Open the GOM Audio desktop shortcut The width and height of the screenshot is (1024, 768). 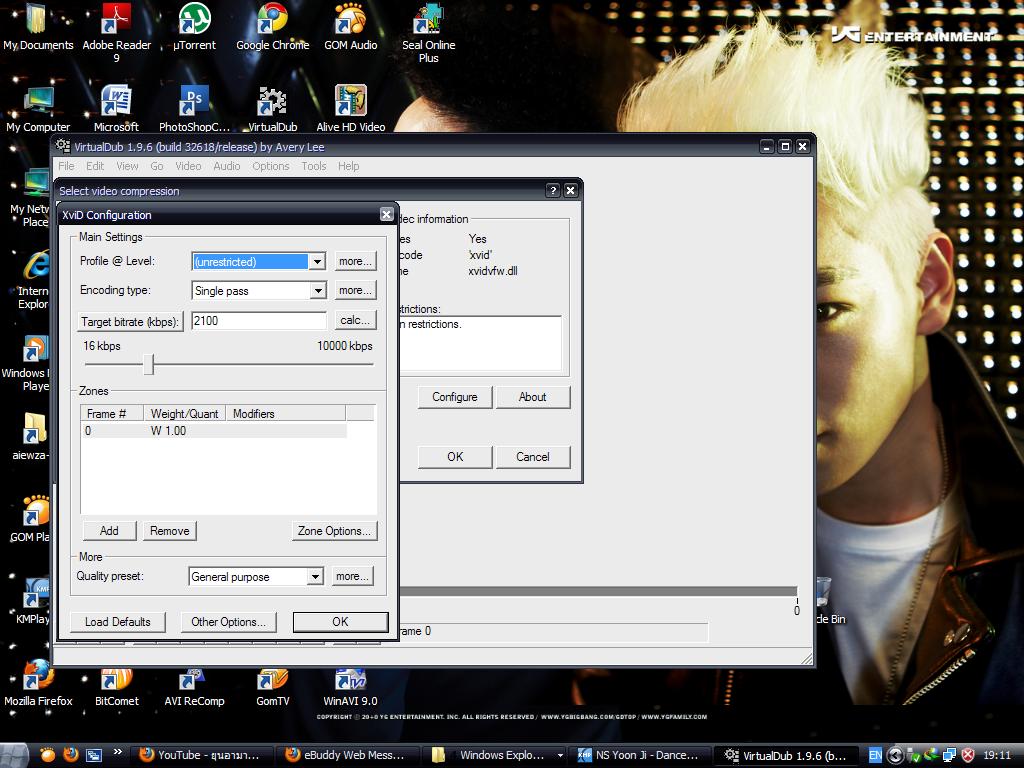[x=351, y=26]
